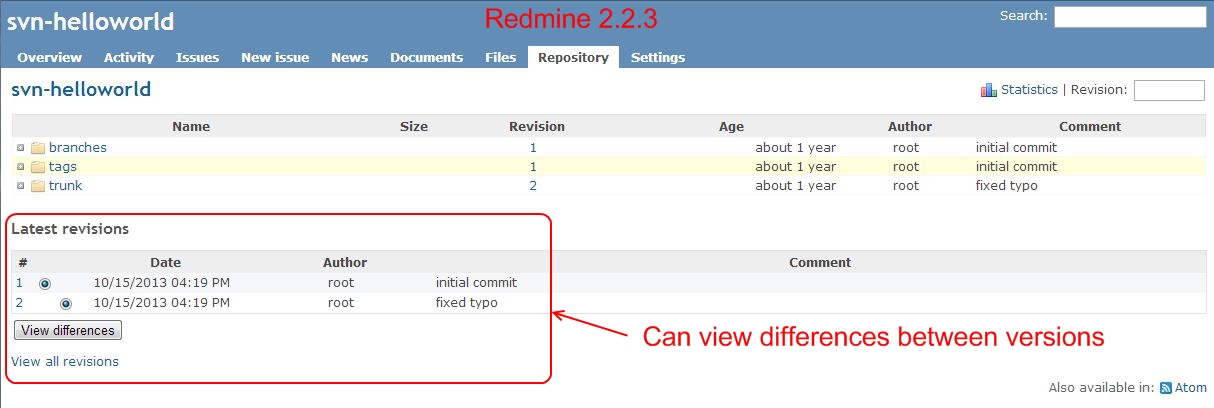Open the Statistics chart icon

(989, 90)
